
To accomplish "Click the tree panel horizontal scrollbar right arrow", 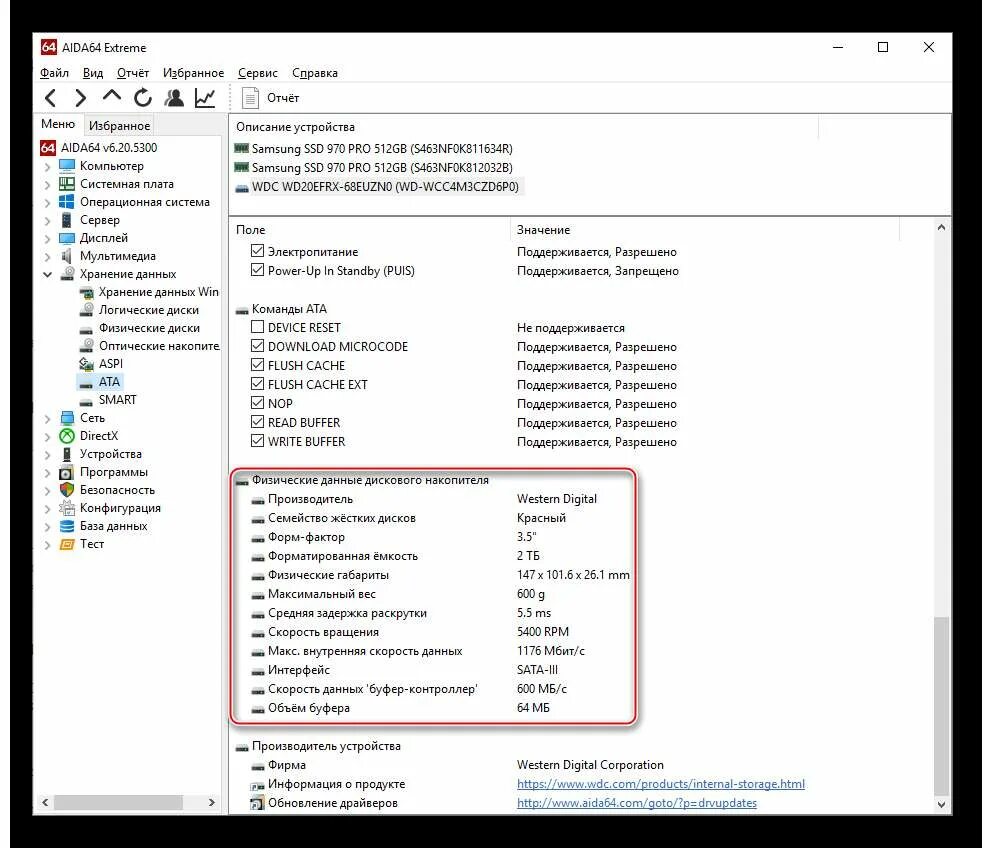I will (212, 802).
